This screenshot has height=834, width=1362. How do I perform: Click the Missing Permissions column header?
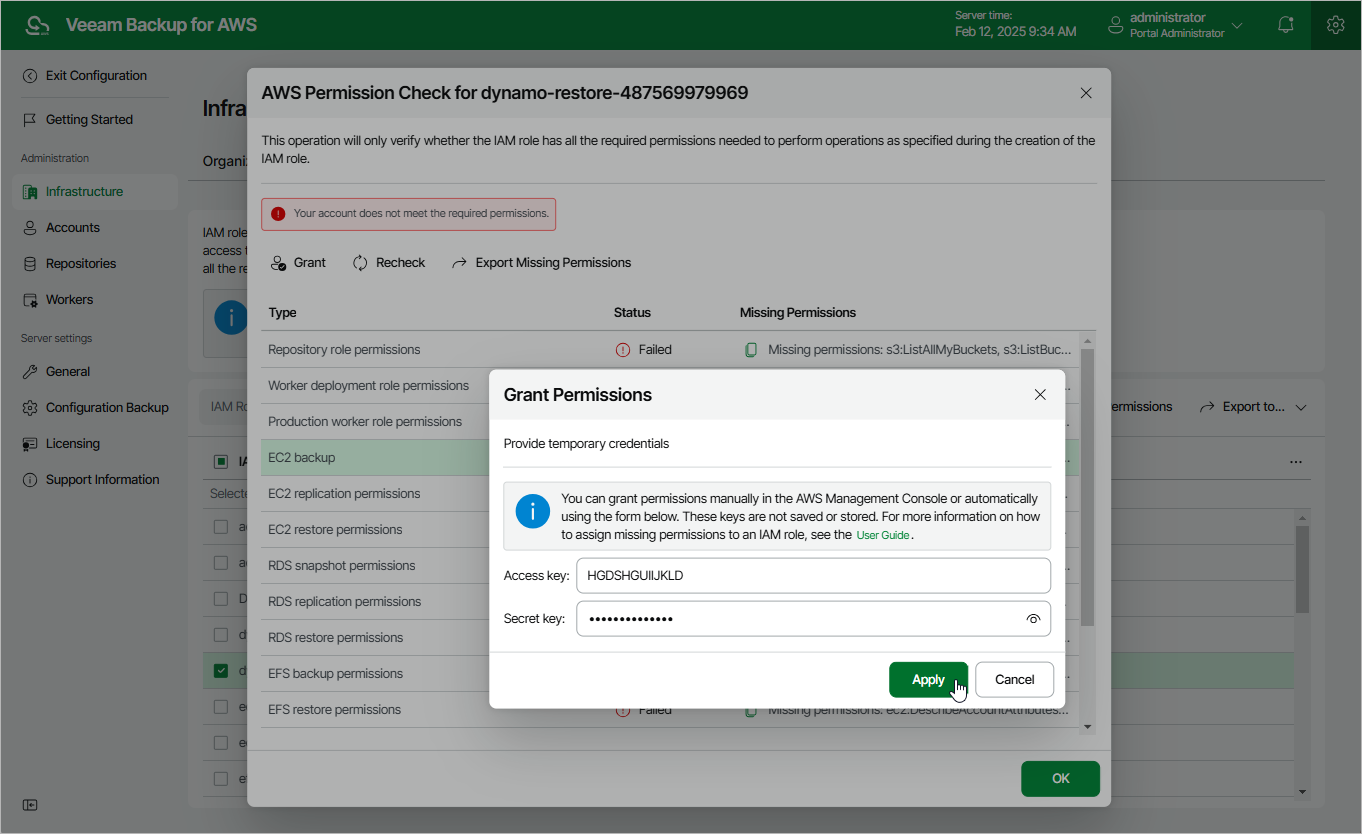[798, 313]
